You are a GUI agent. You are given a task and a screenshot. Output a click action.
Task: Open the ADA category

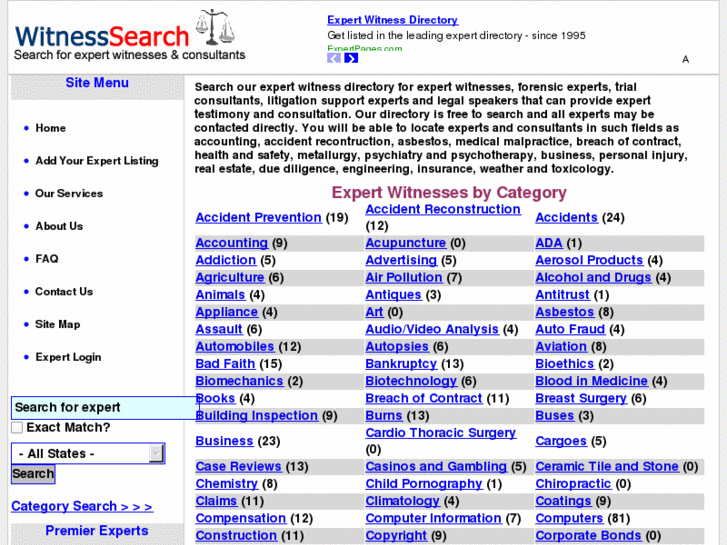coord(549,243)
